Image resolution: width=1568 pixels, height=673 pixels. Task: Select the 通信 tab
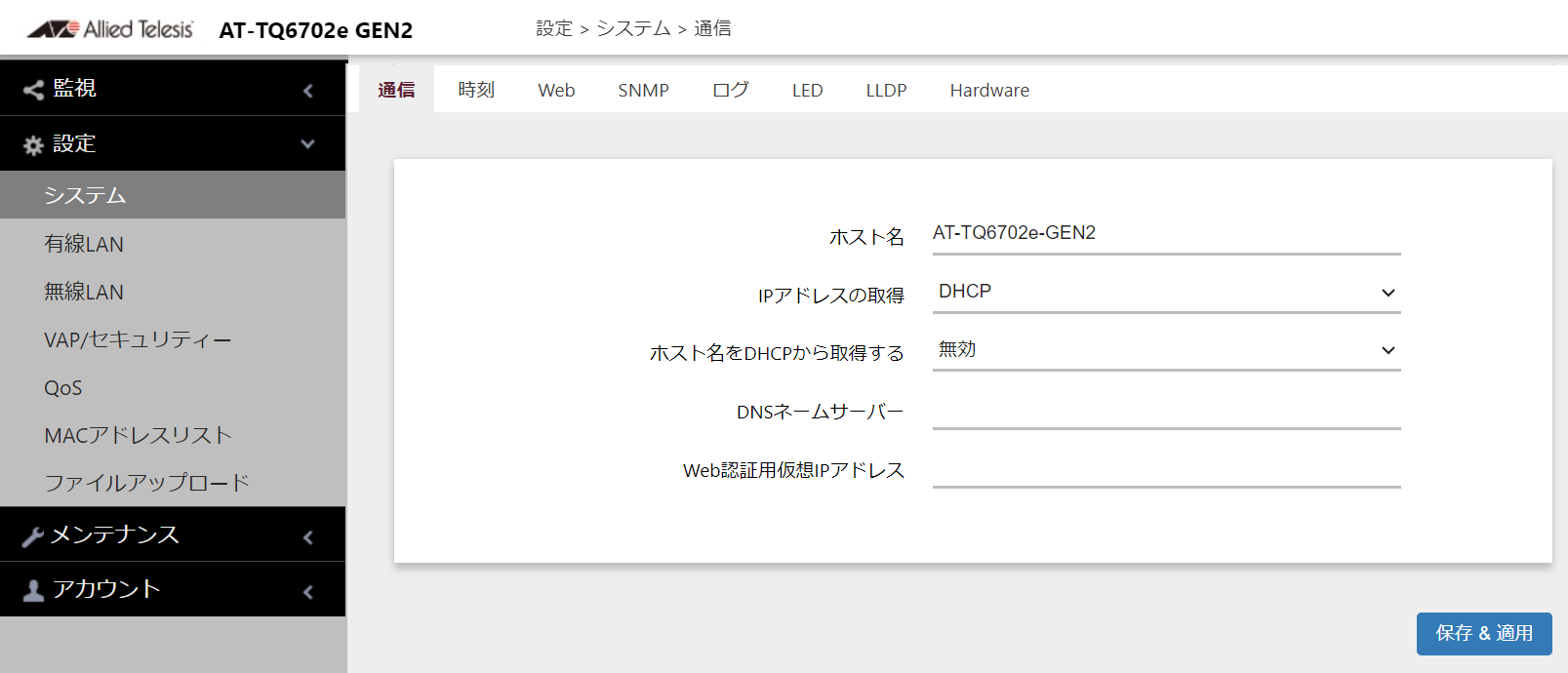[396, 90]
